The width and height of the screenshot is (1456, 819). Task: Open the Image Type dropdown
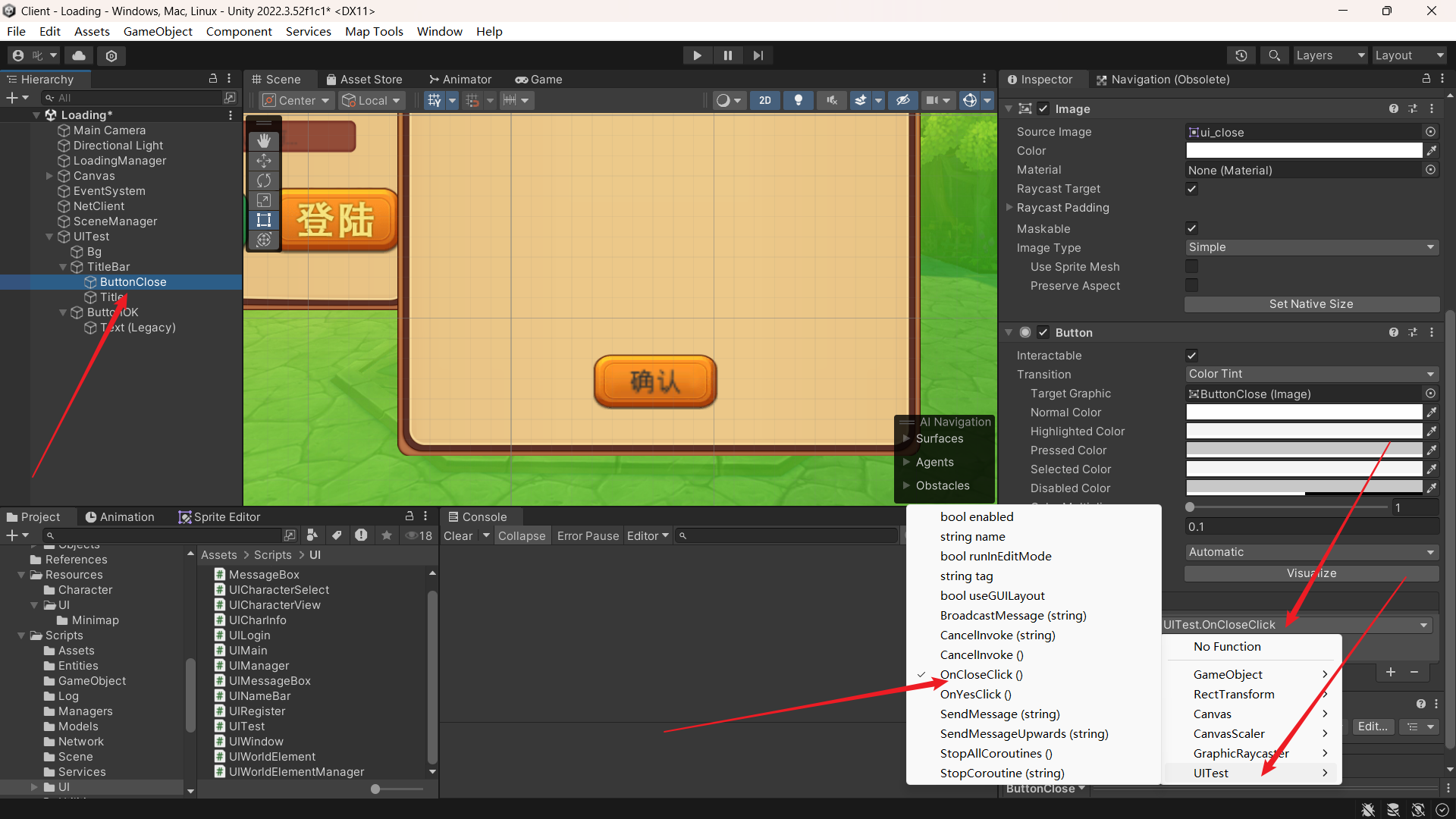click(x=1311, y=247)
